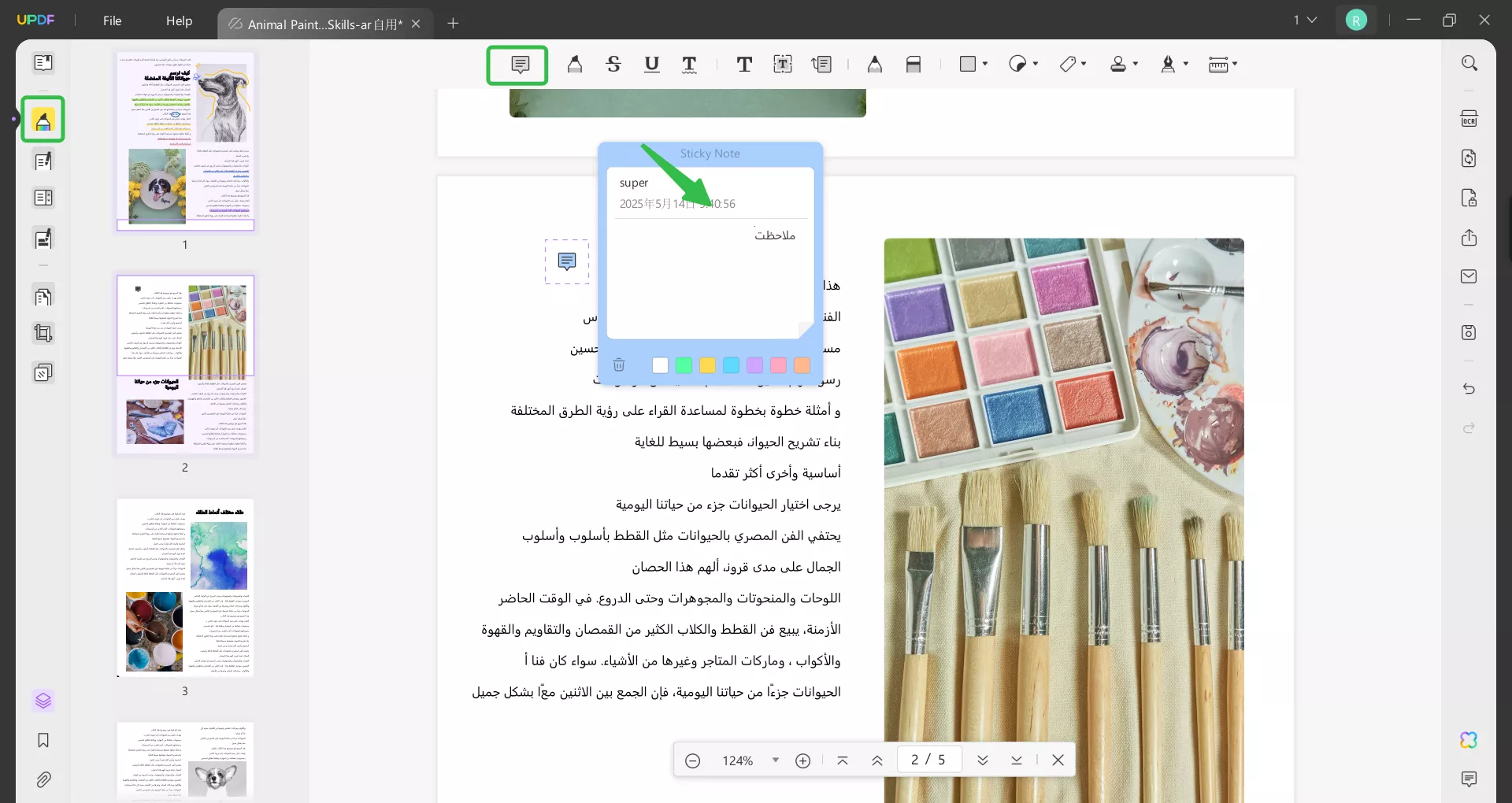Image resolution: width=1512 pixels, height=803 pixels.
Task: Switch to the Animal Paint Skills document tab
Action: tap(315, 24)
